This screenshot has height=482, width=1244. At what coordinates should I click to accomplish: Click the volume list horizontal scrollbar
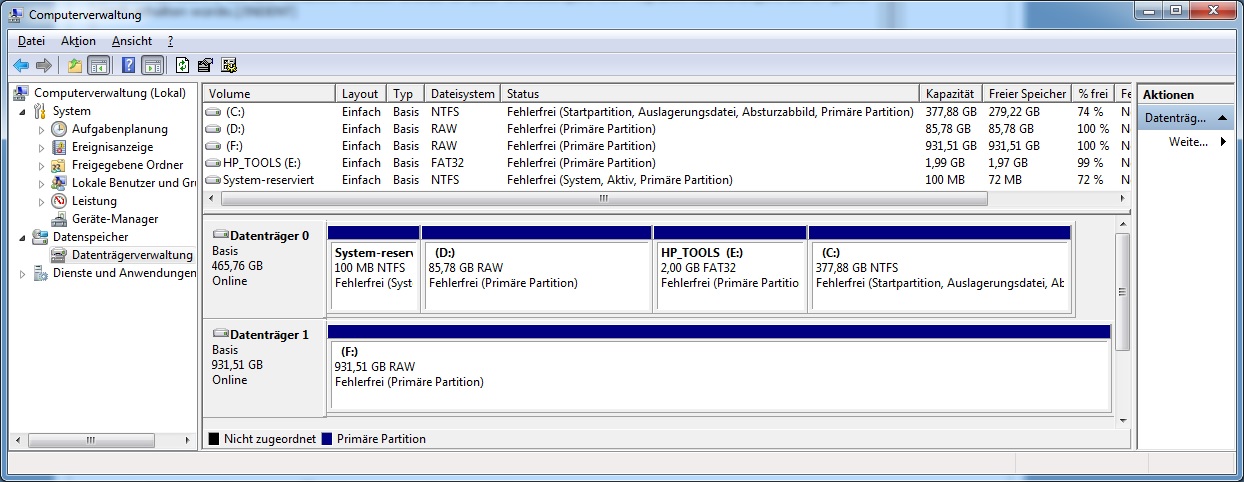pos(603,198)
